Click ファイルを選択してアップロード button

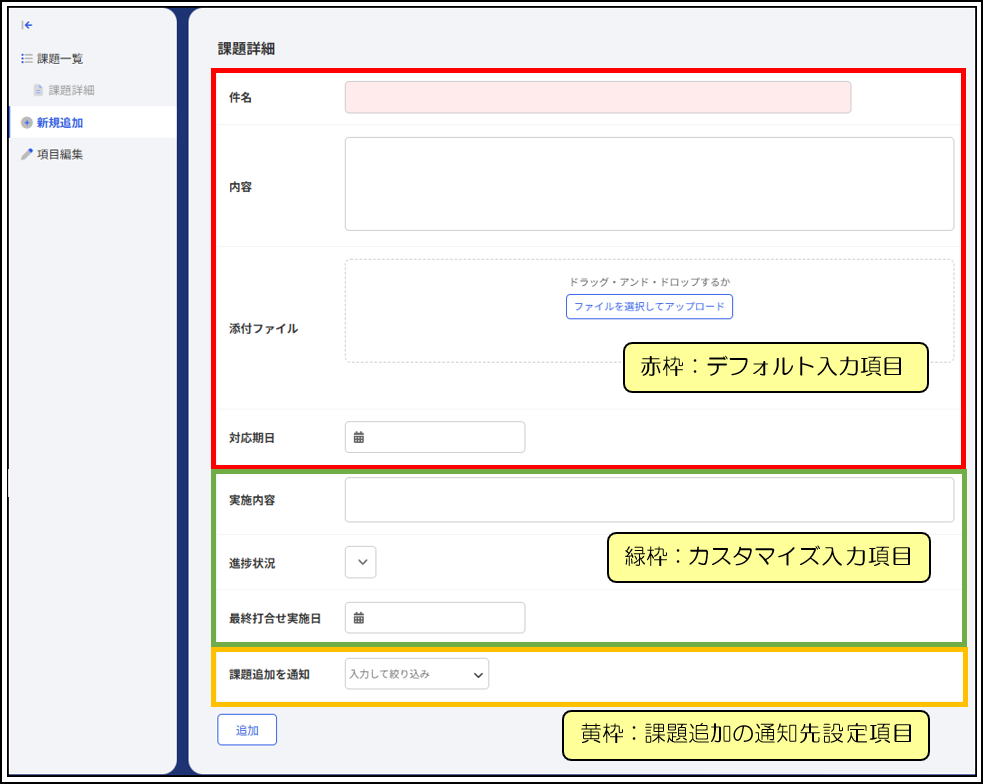(649, 306)
